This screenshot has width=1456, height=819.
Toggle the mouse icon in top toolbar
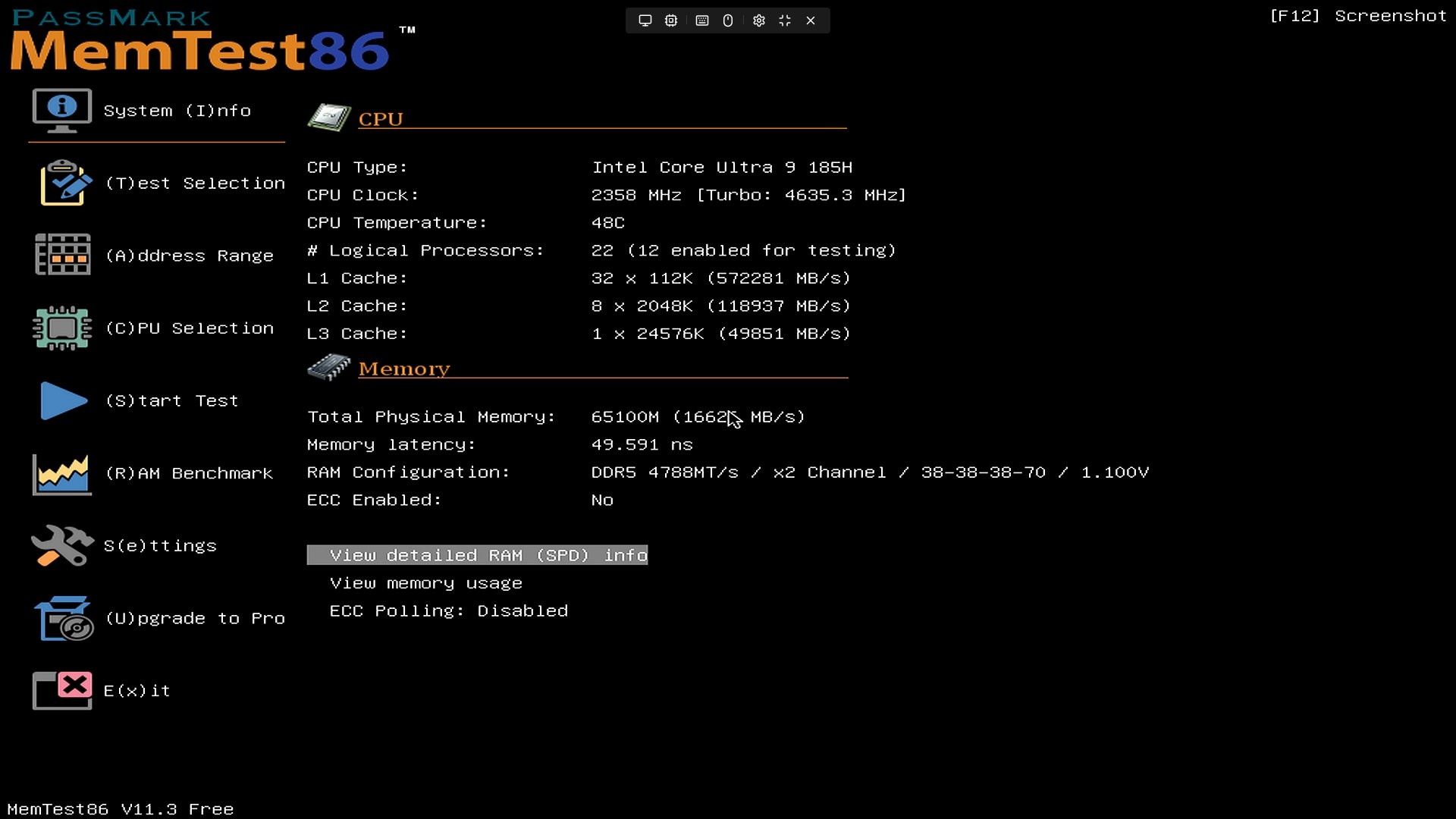pos(728,20)
